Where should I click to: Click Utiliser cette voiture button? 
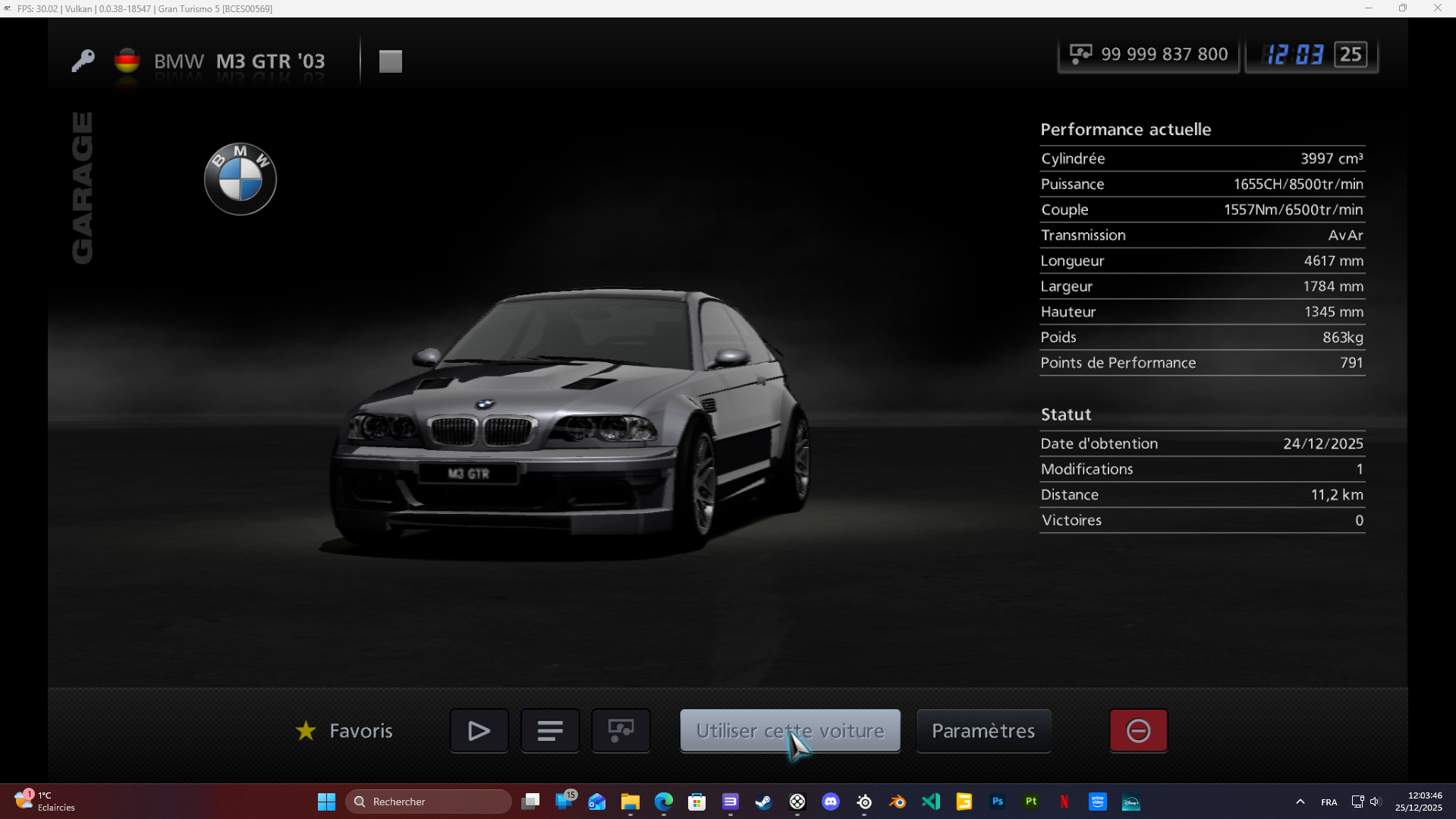790,731
